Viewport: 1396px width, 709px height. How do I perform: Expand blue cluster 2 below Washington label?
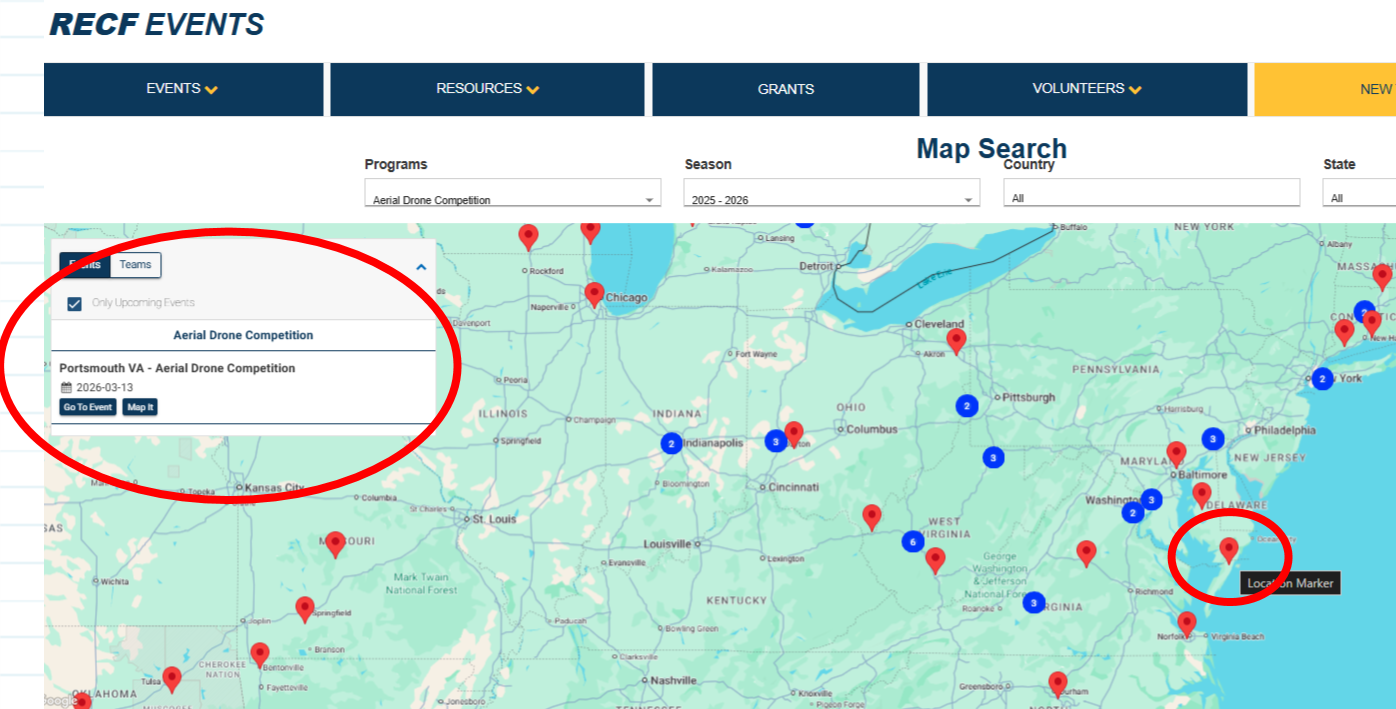tap(1133, 513)
